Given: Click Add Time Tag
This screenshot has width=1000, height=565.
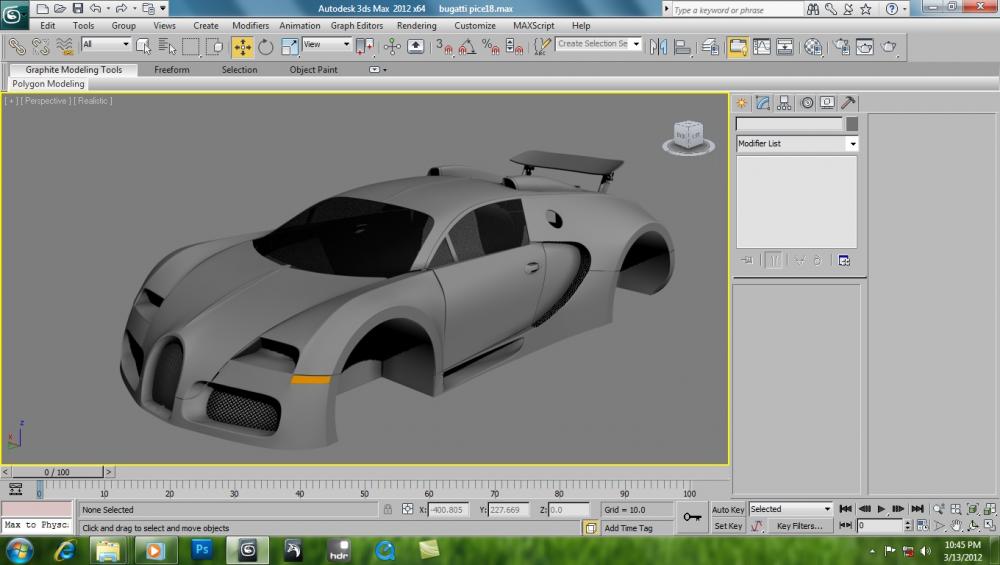Looking at the screenshot, I should pyautogui.click(x=628, y=528).
